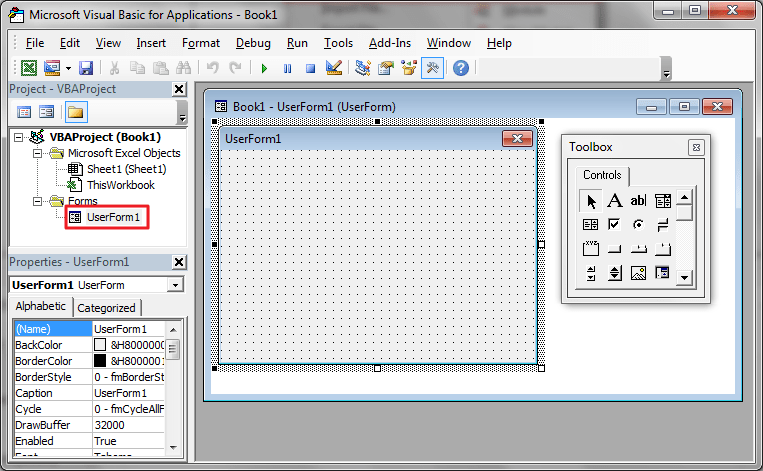This screenshot has height=471, width=763.
Task: Open the Tools menu
Action: (338, 43)
